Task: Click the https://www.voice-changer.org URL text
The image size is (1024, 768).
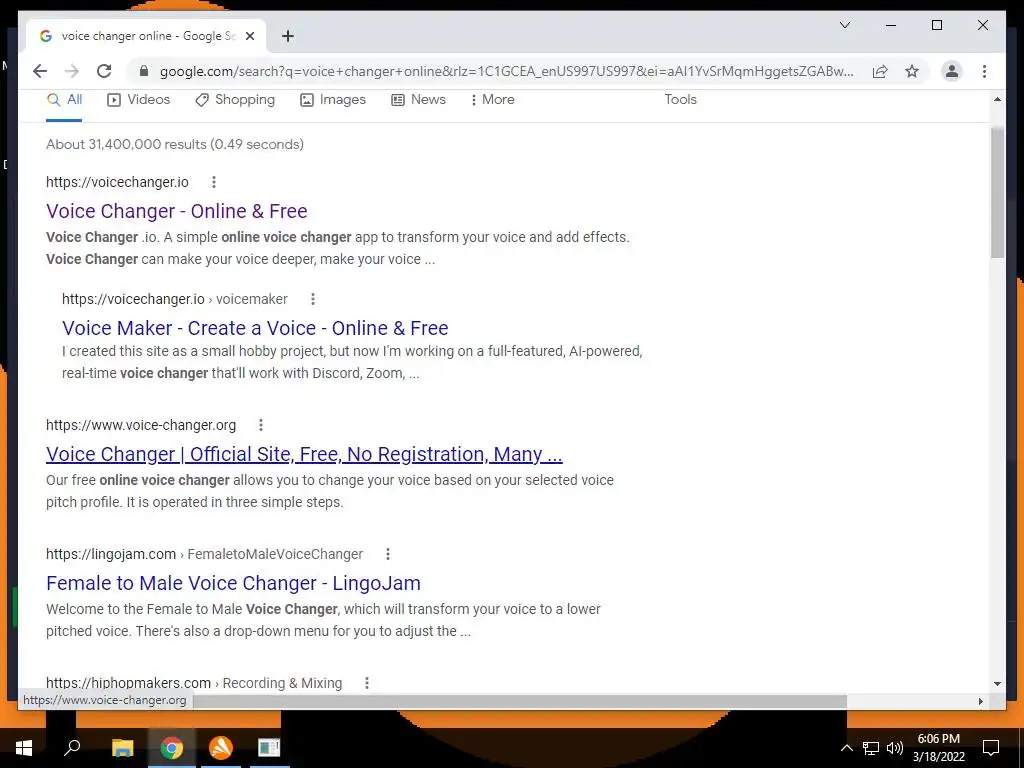Action: point(141,425)
